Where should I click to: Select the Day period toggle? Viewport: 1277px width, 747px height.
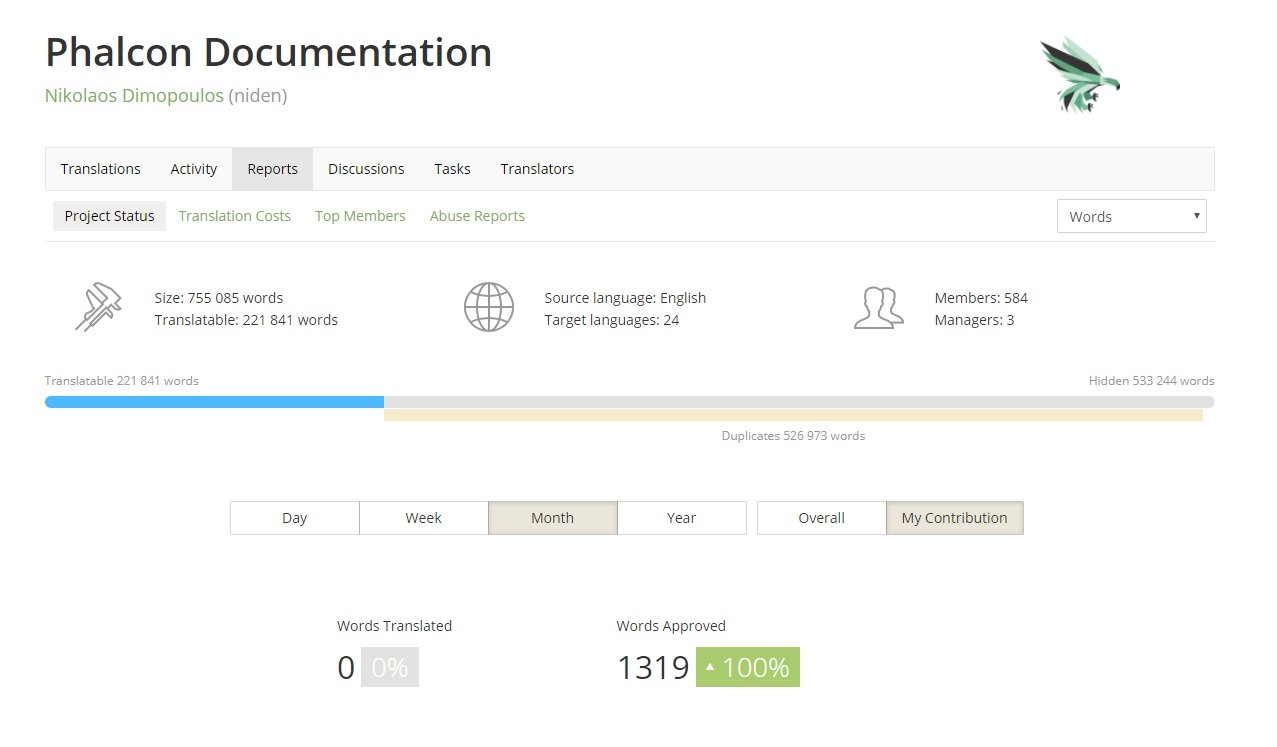click(294, 518)
